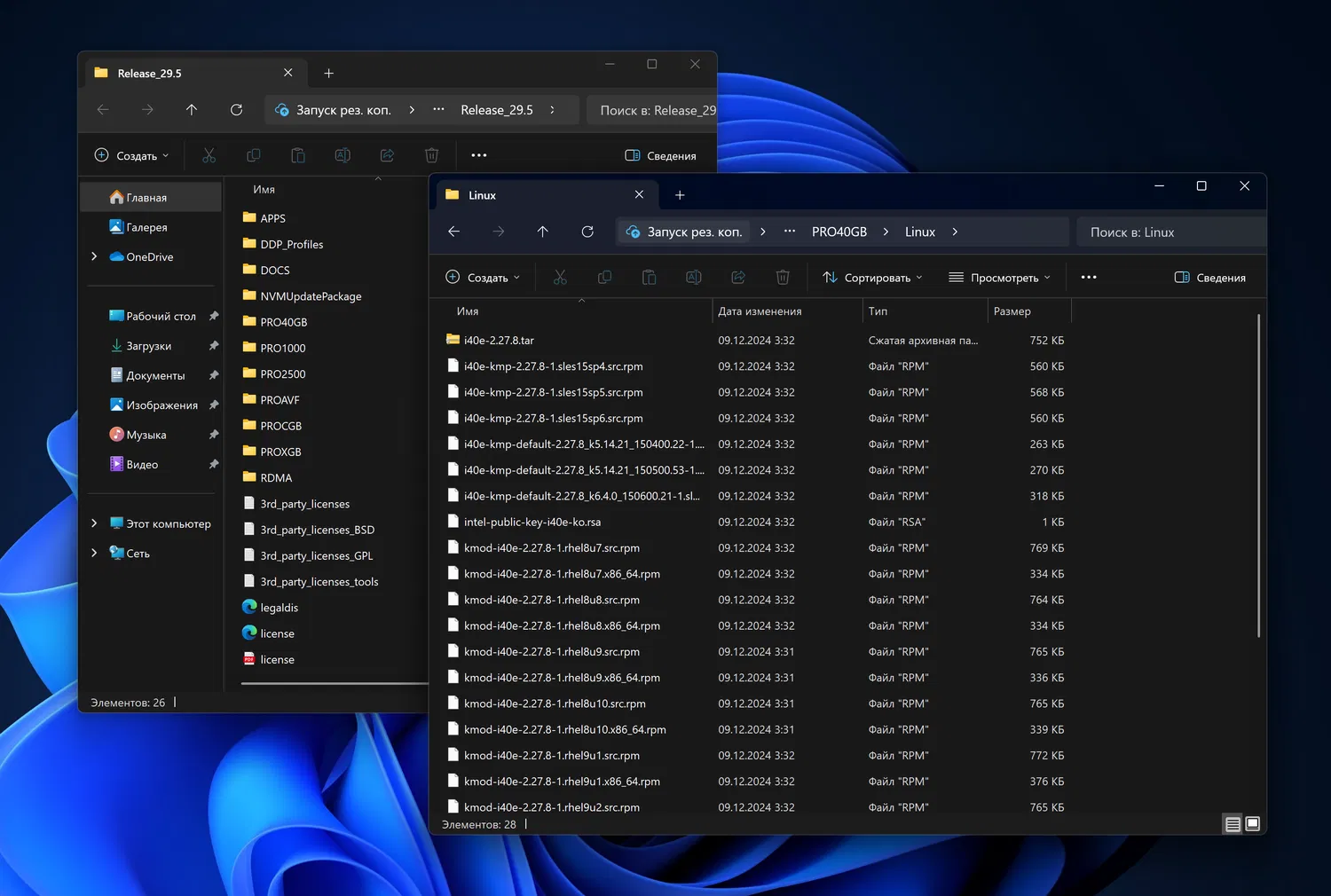Select the intel-public-key-i40e-ko.rsa file

click(x=532, y=522)
